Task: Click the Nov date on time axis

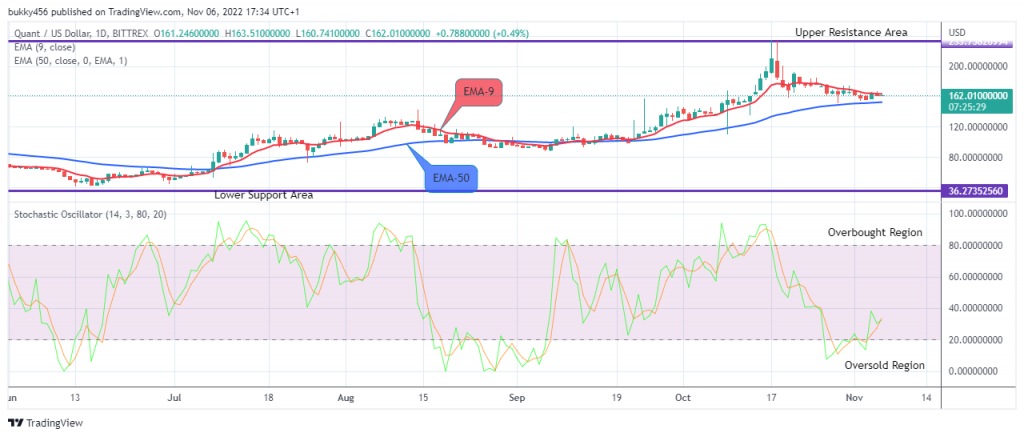Action: [856, 397]
